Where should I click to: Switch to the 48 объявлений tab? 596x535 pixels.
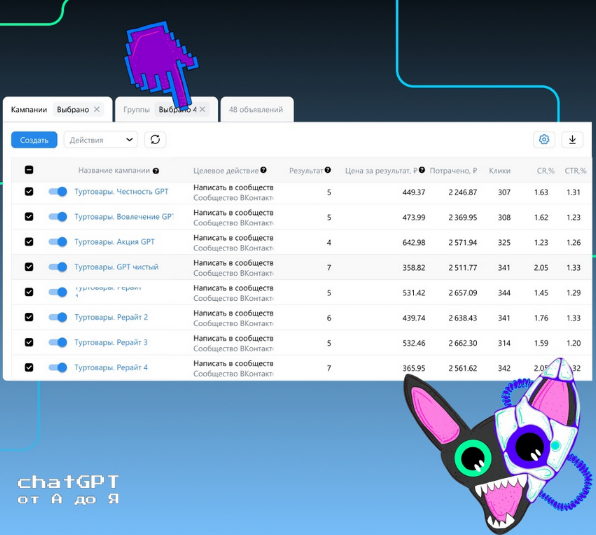point(256,109)
